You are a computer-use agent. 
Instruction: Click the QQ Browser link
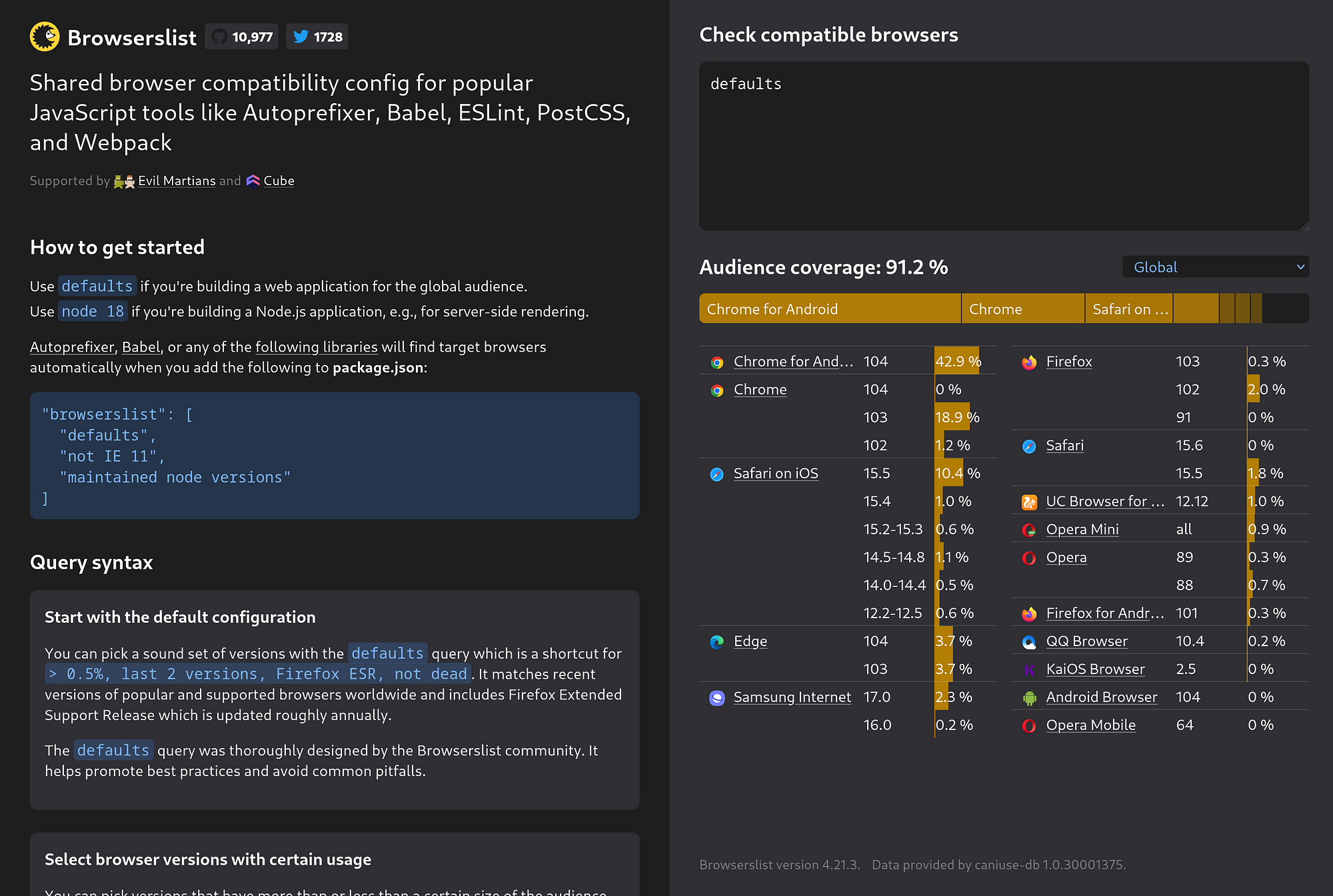click(1086, 642)
